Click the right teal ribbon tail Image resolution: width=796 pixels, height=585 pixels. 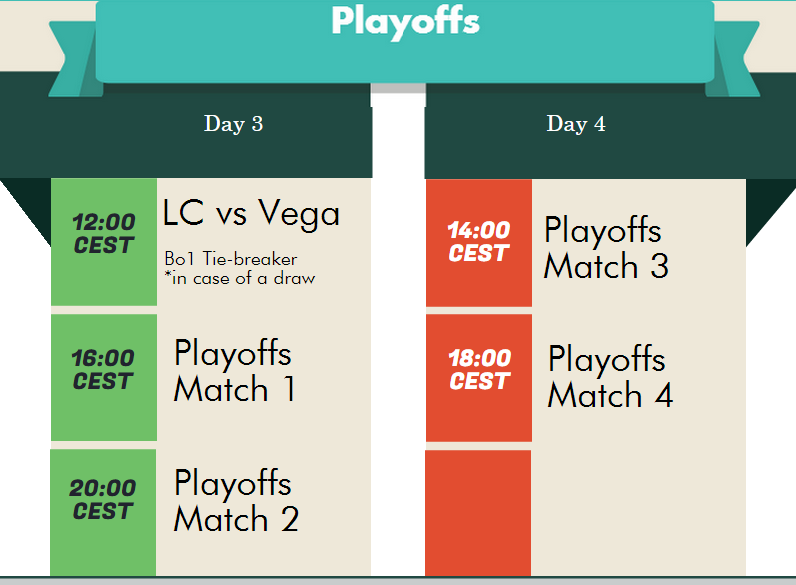tap(733, 58)
